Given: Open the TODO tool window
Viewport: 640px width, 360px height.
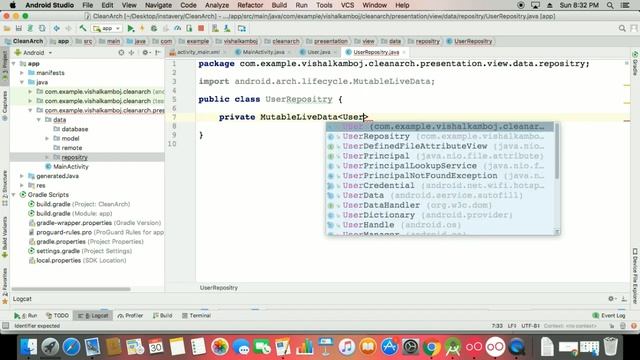Looking at the screenshot, I should click(58, 316).
